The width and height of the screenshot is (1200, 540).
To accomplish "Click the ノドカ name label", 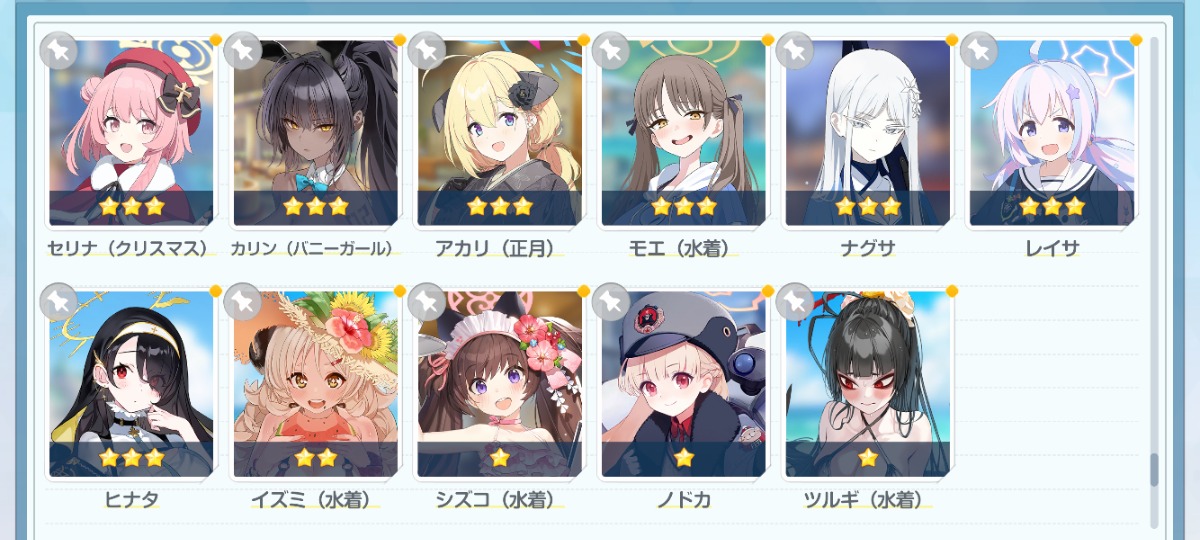I will (x=684, y=499).
